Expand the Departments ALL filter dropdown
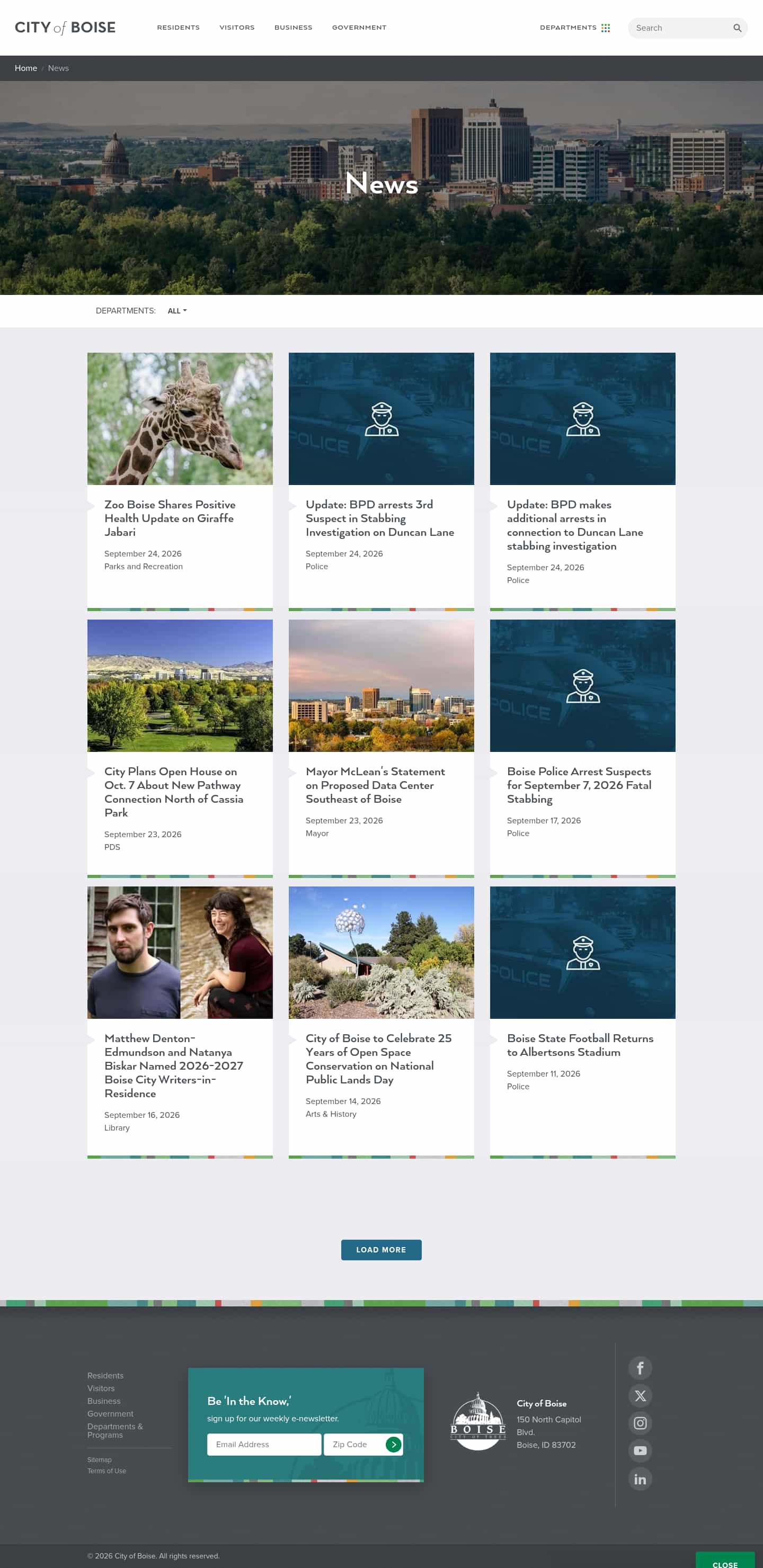763x1568 pixels. [x=177, y=311]
